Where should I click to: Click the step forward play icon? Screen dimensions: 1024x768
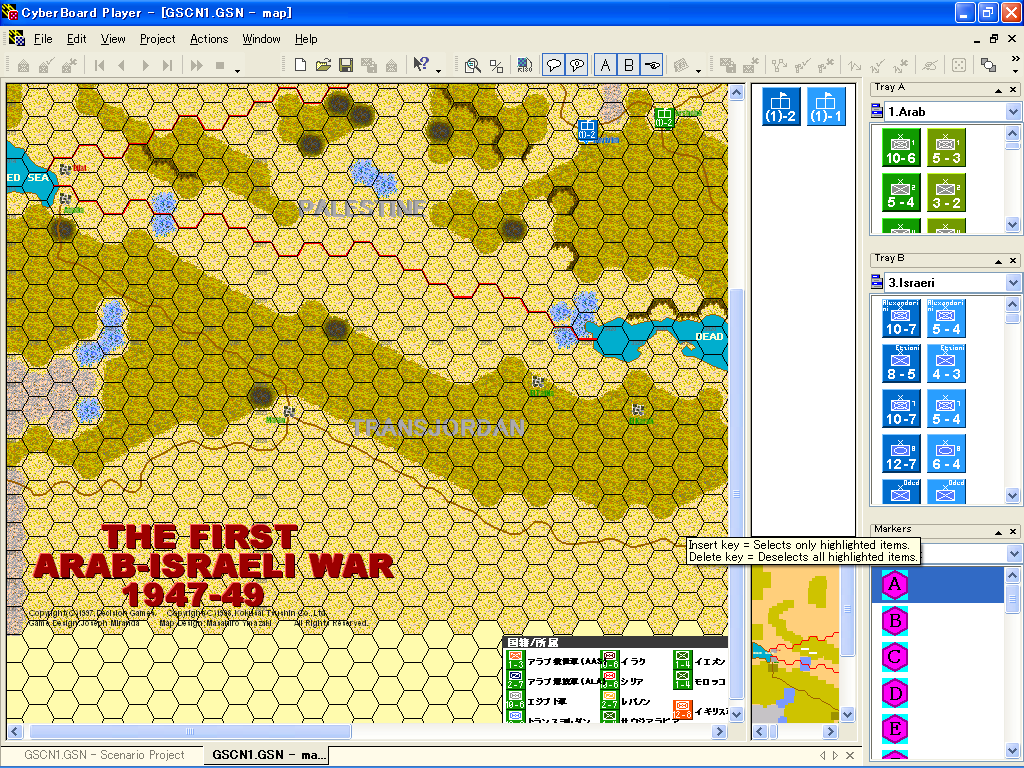145,65
